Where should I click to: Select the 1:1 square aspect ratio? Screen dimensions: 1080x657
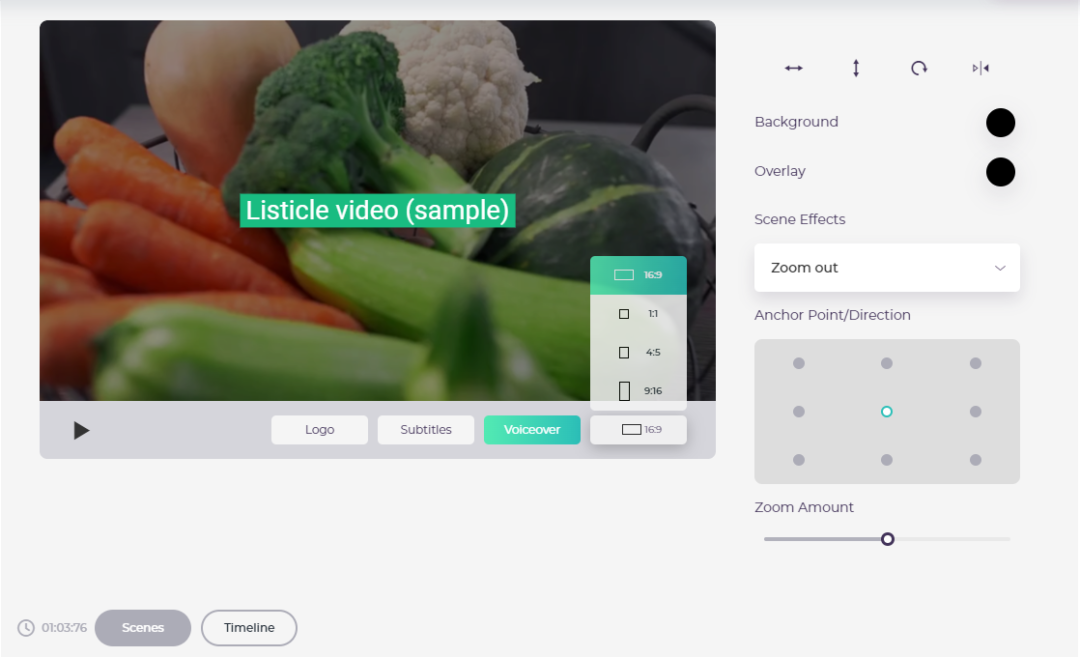[x=638, y=314]
